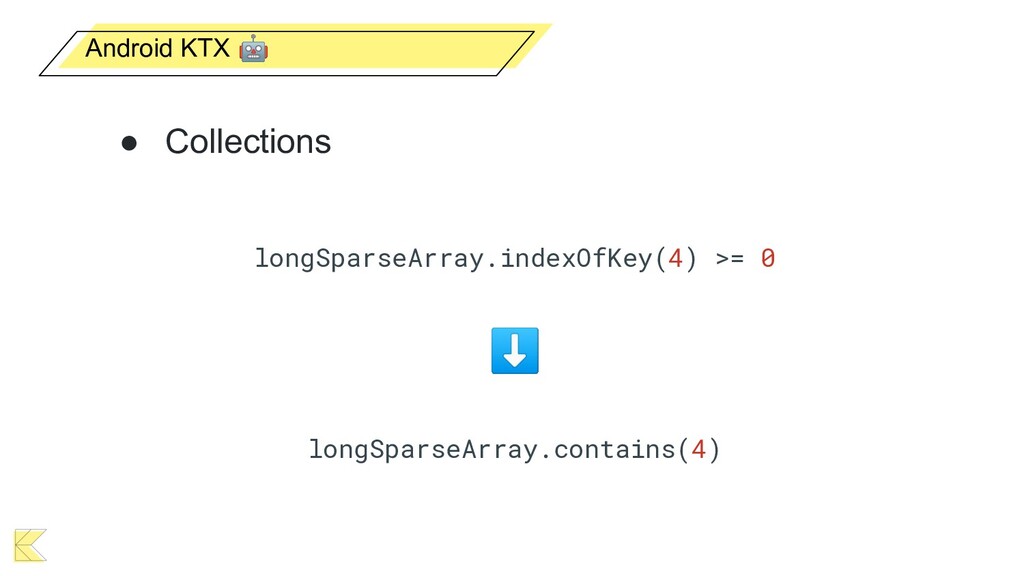The image size is (1024, 576).
Task: Click 'longSparseArray' in the first code line
Action: tap(371, 258)
